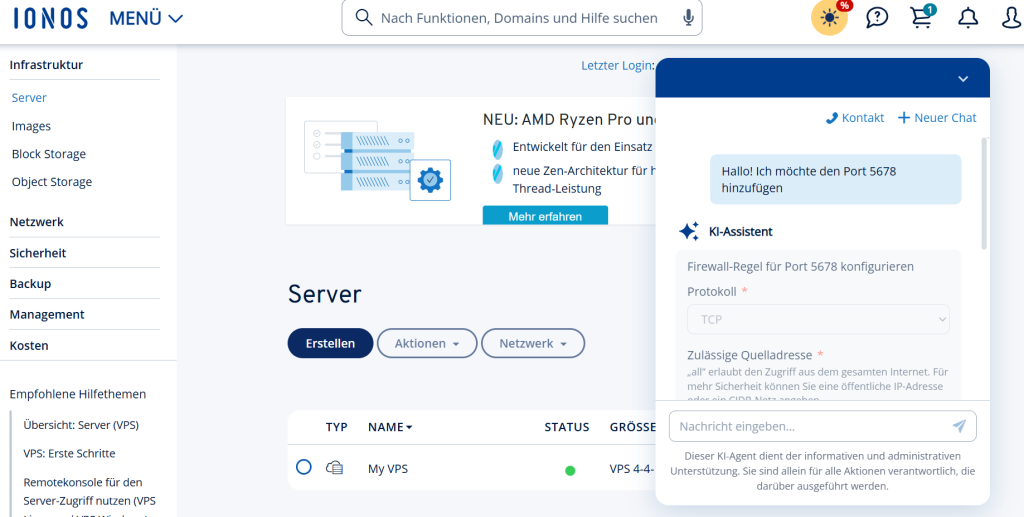Expand the Kosten sidebar section

coord(29,345)
